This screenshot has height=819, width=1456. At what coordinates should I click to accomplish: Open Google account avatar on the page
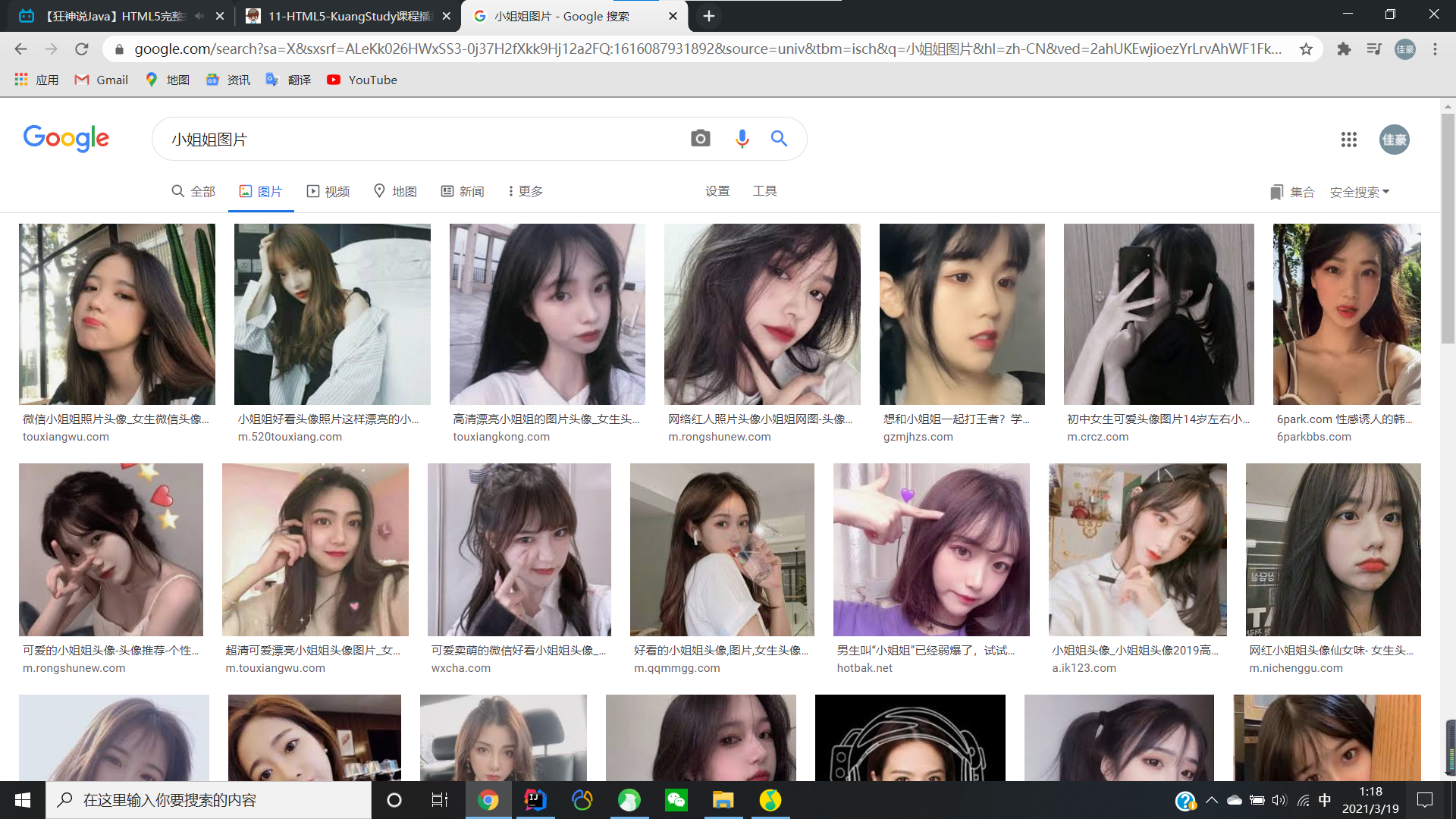click(1394, 140)
